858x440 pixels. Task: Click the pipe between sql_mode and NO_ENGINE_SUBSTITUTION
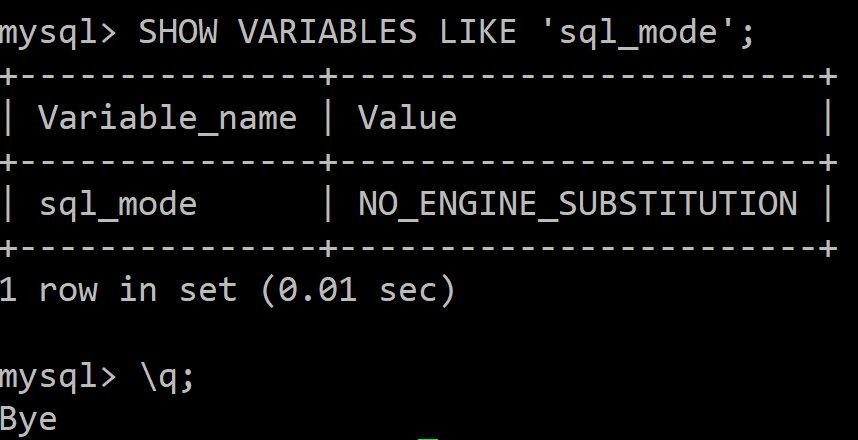point(328,204)
